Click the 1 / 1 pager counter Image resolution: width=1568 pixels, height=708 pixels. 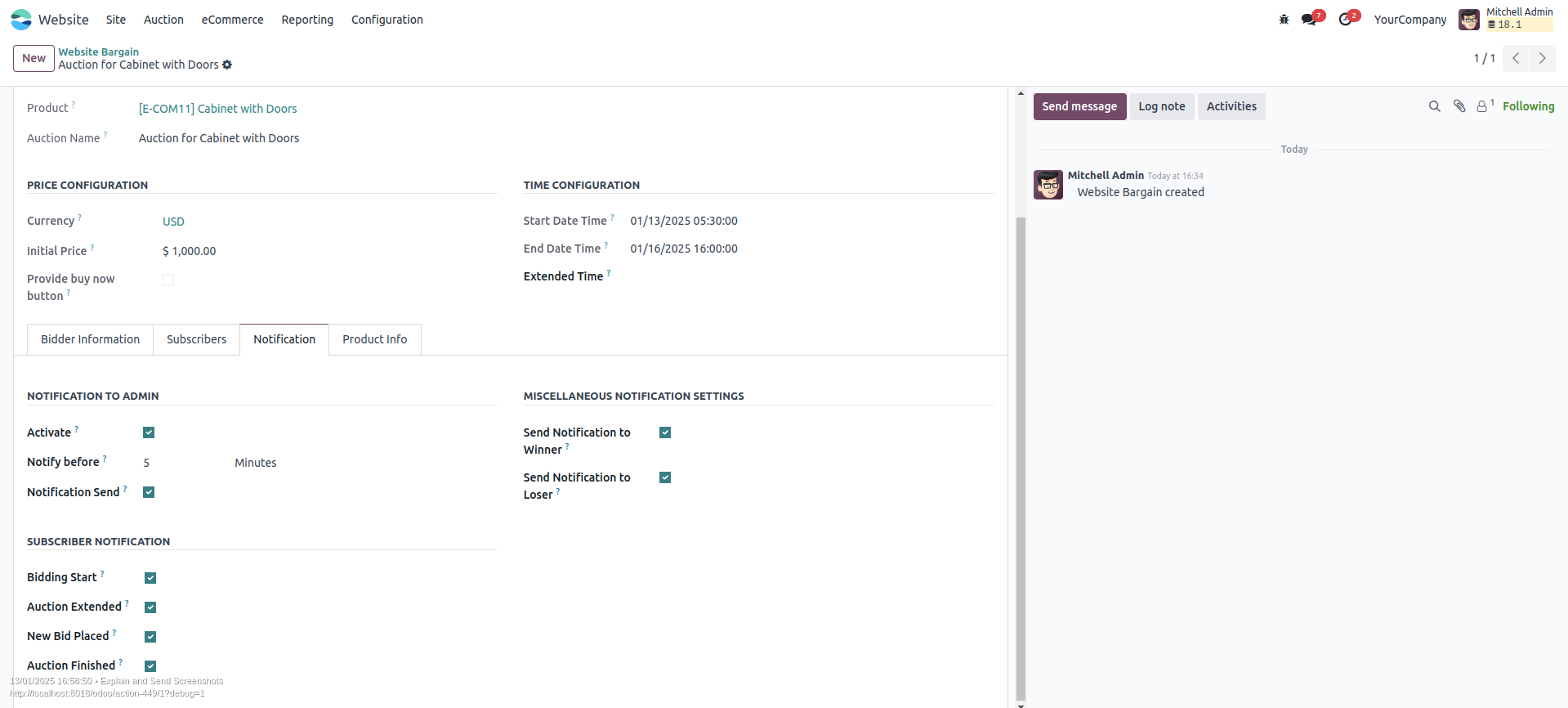tap(1484, 58)
